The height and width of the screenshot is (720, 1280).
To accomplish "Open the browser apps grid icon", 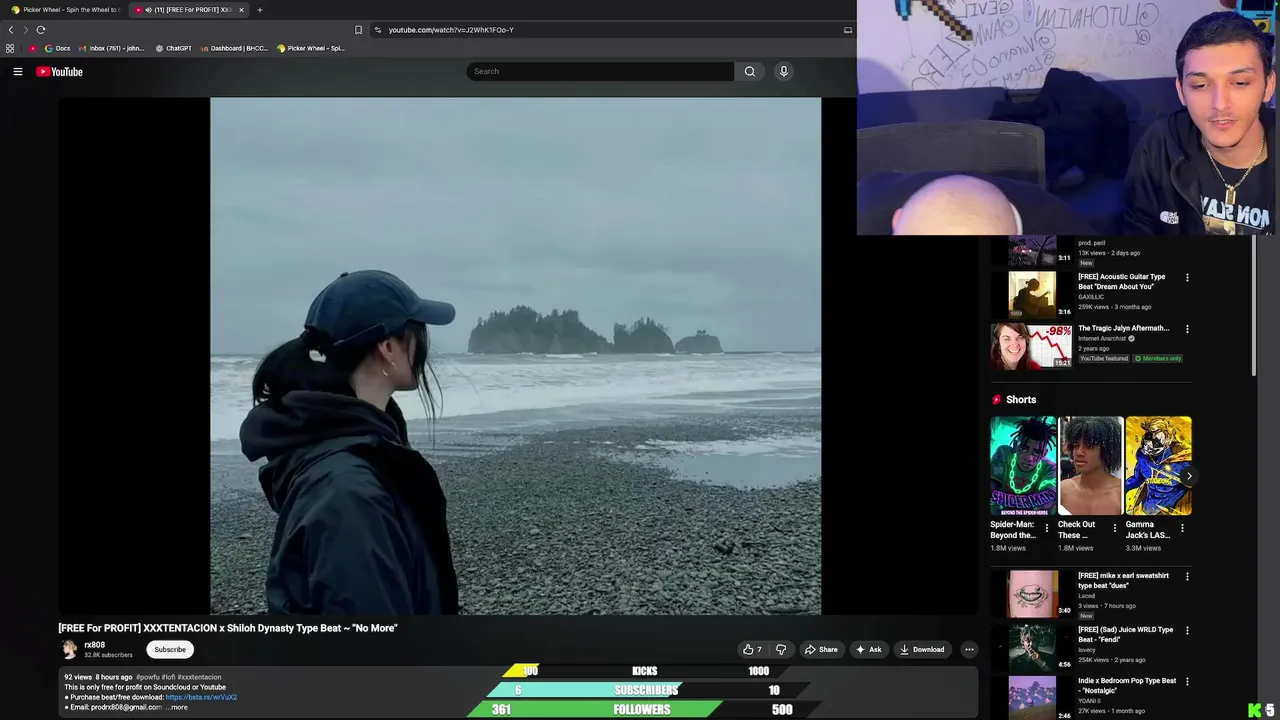I will (10, 48).
